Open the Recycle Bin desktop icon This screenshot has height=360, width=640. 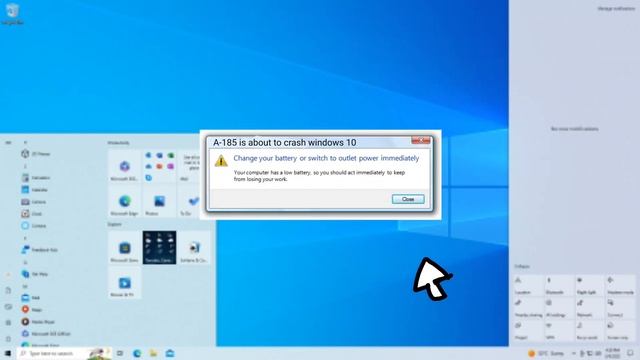pos(12,13)
